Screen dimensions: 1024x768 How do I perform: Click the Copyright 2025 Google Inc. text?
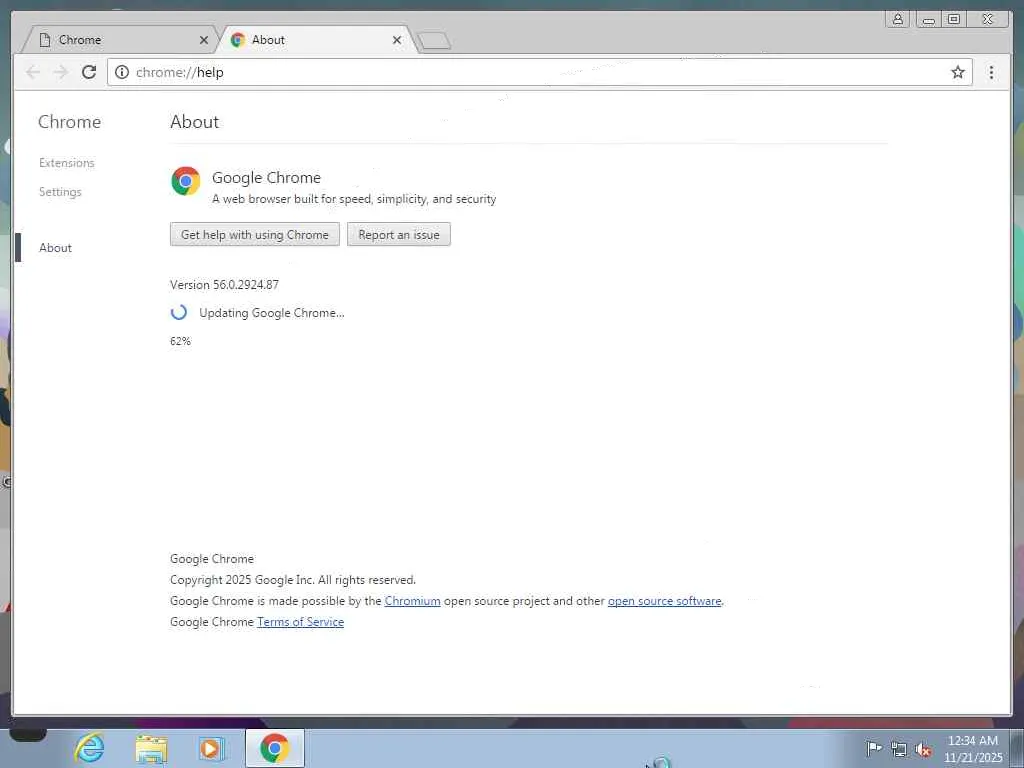click(x=293, y=580)
